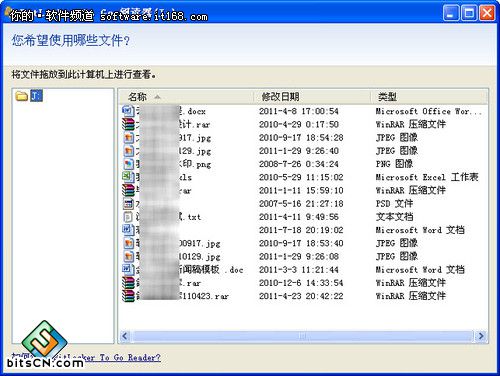Select jpg icon dated 2011-1-29 9:26:08
The width and height of the screenshot is (500, 376).
pos(128,257)
